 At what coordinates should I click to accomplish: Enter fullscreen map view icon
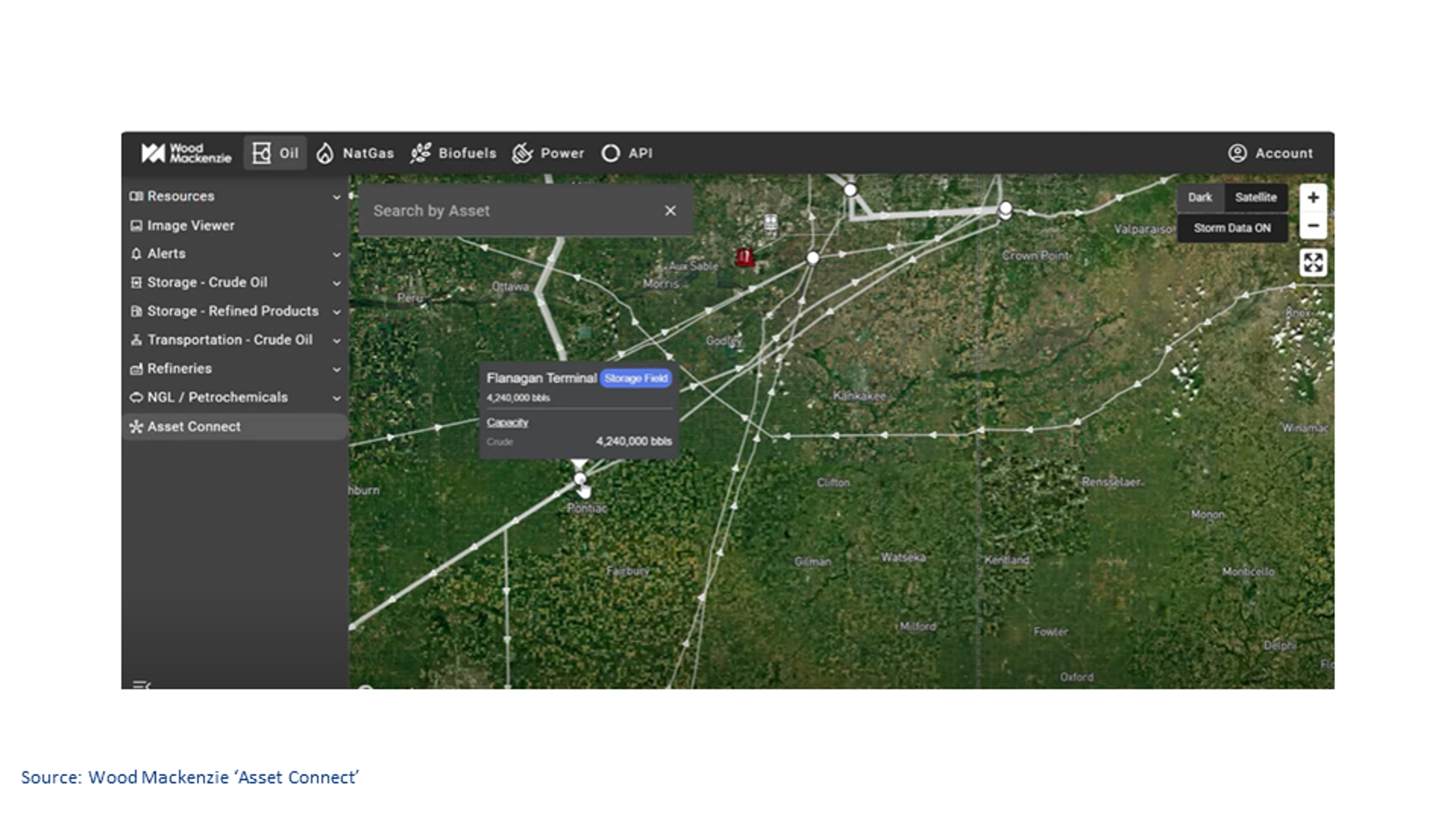click(x=1313, y=262)
